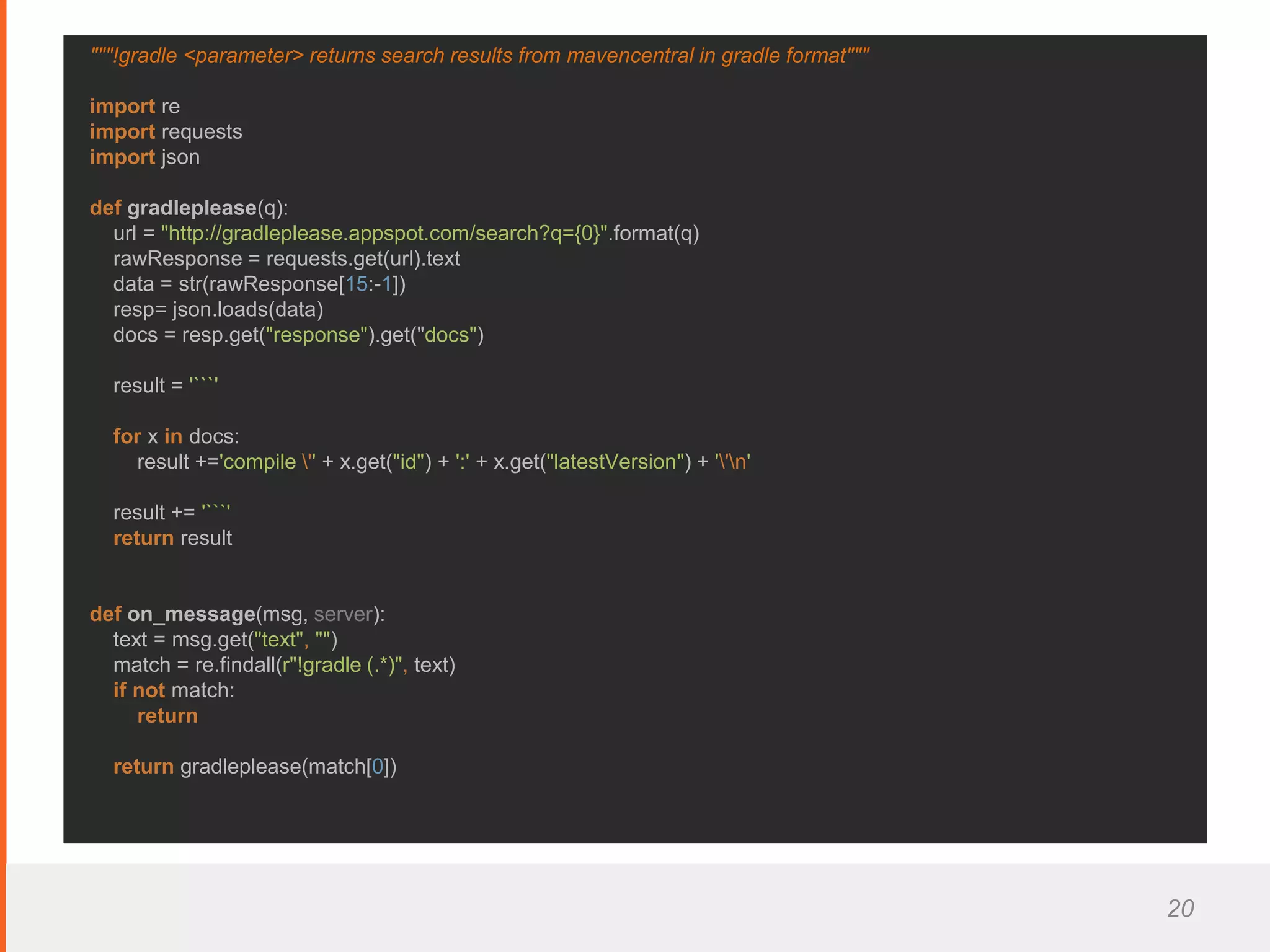1270x952 pixels.
Task: Click the 'def on_message(msg, server):' definition
Action: point(238,614)
